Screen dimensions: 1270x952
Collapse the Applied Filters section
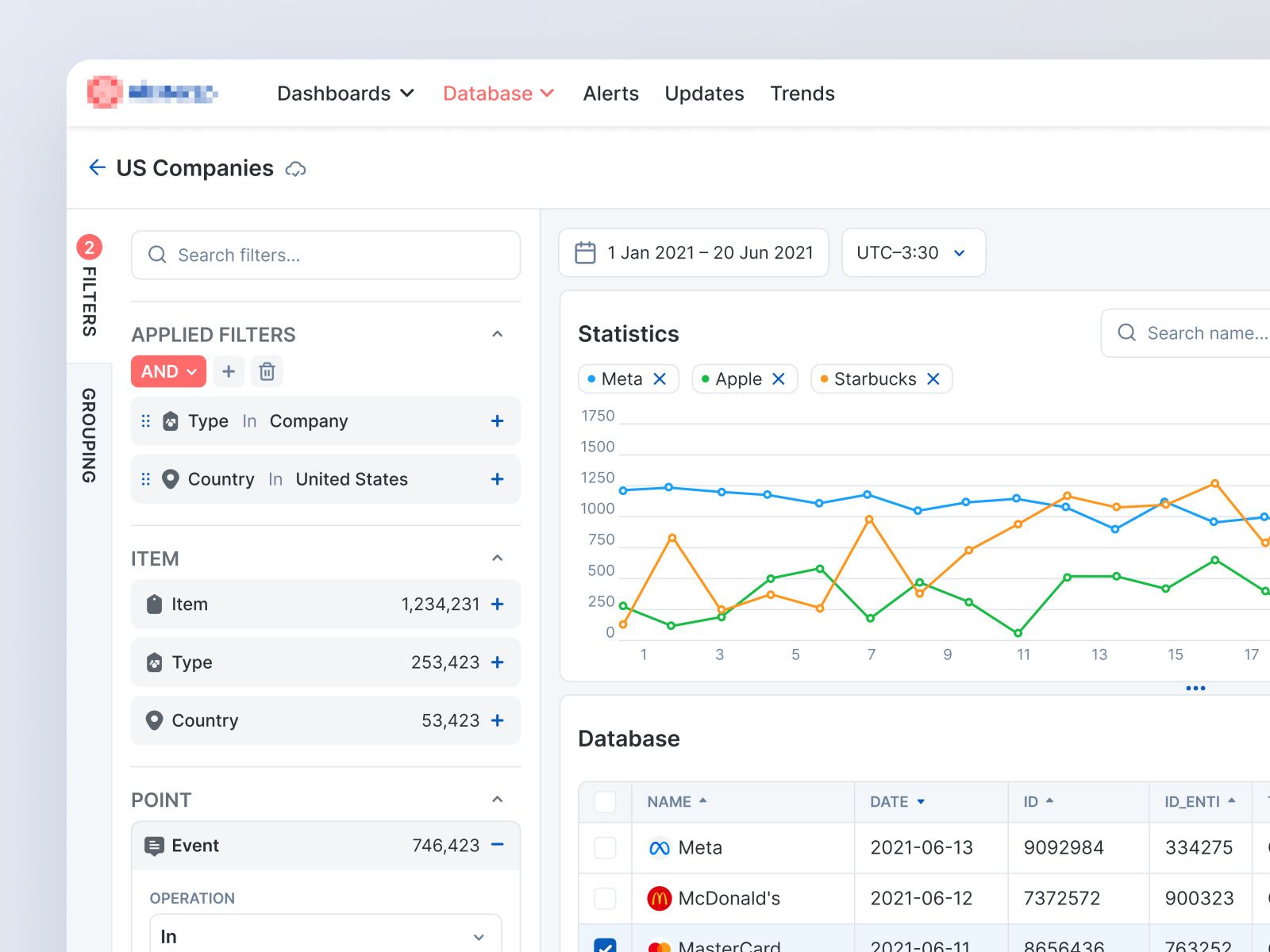498,334
